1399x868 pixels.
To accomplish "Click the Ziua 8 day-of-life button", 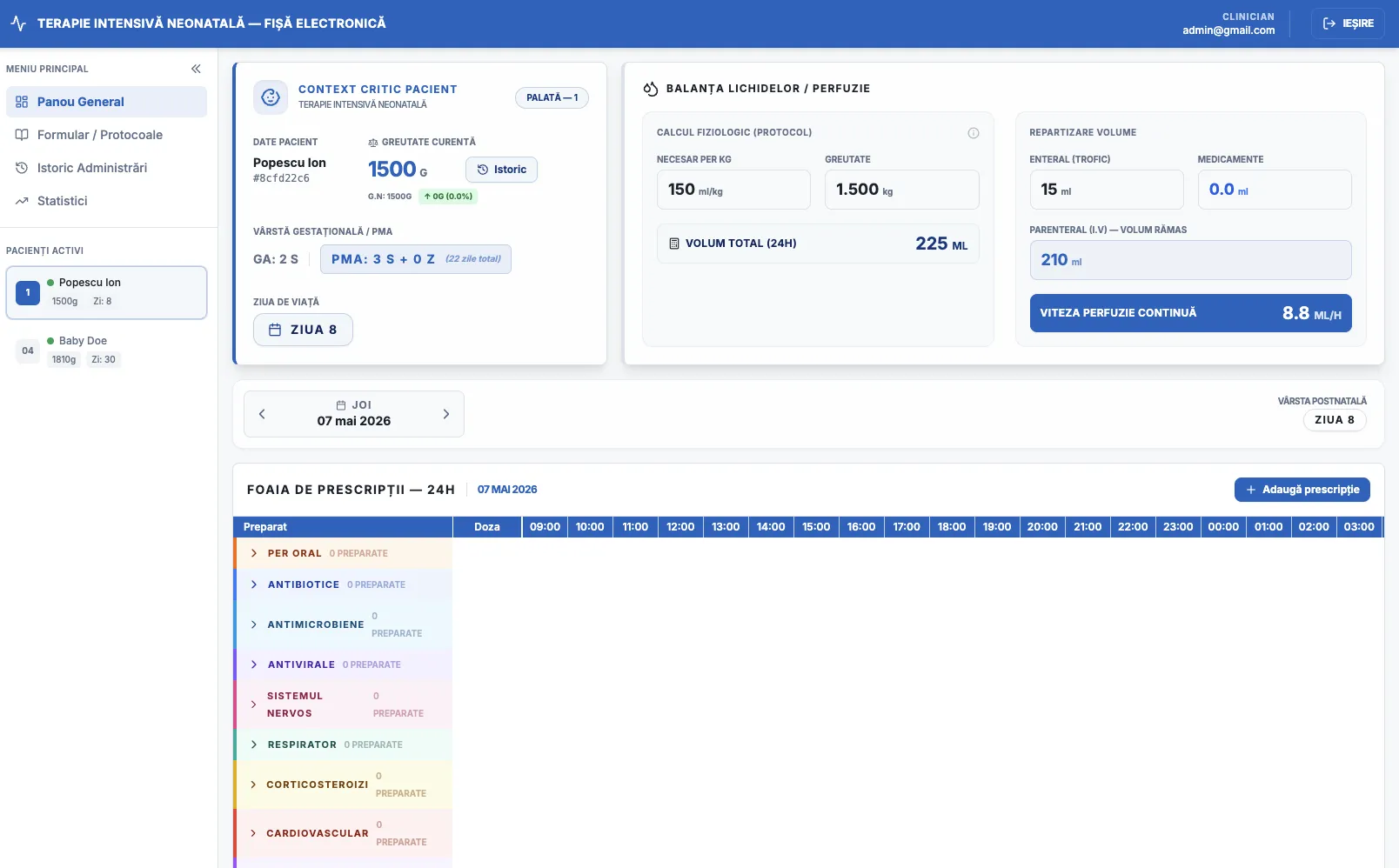I will point(303,330).
